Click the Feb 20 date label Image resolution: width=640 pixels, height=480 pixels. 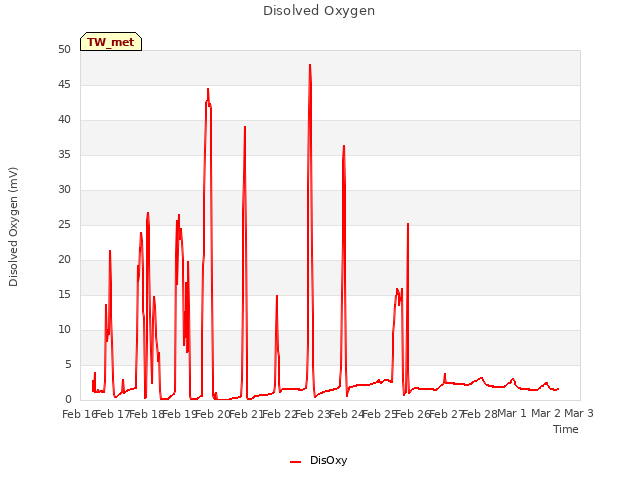(213, 414)
